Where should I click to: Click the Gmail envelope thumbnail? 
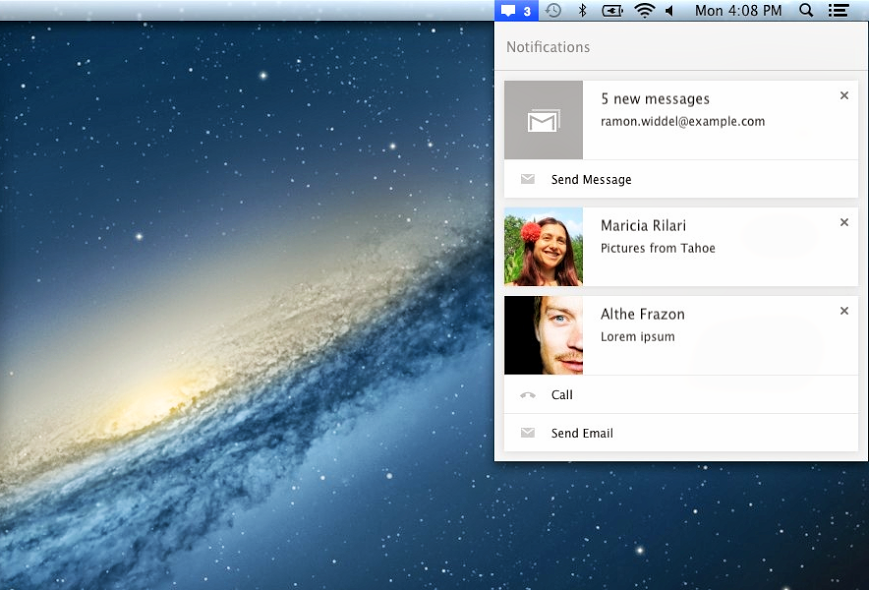point(543,120)
